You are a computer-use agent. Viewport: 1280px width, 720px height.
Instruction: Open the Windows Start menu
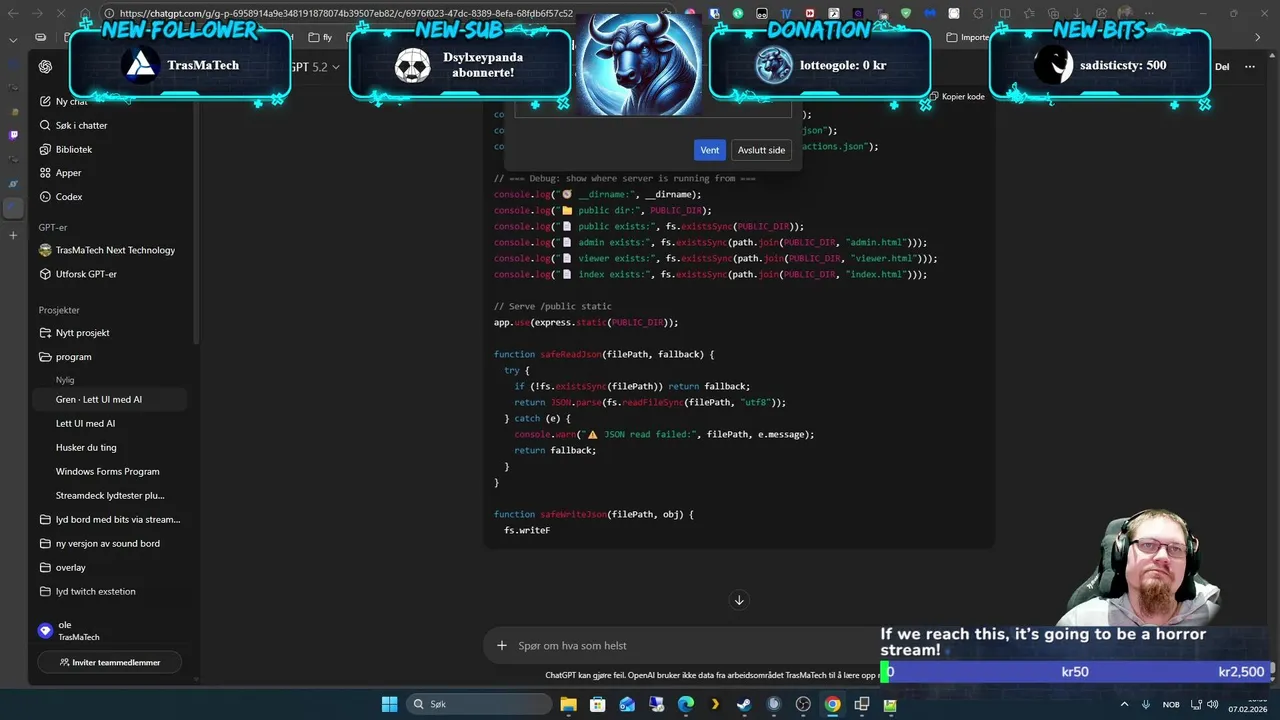tap(390, 705)
